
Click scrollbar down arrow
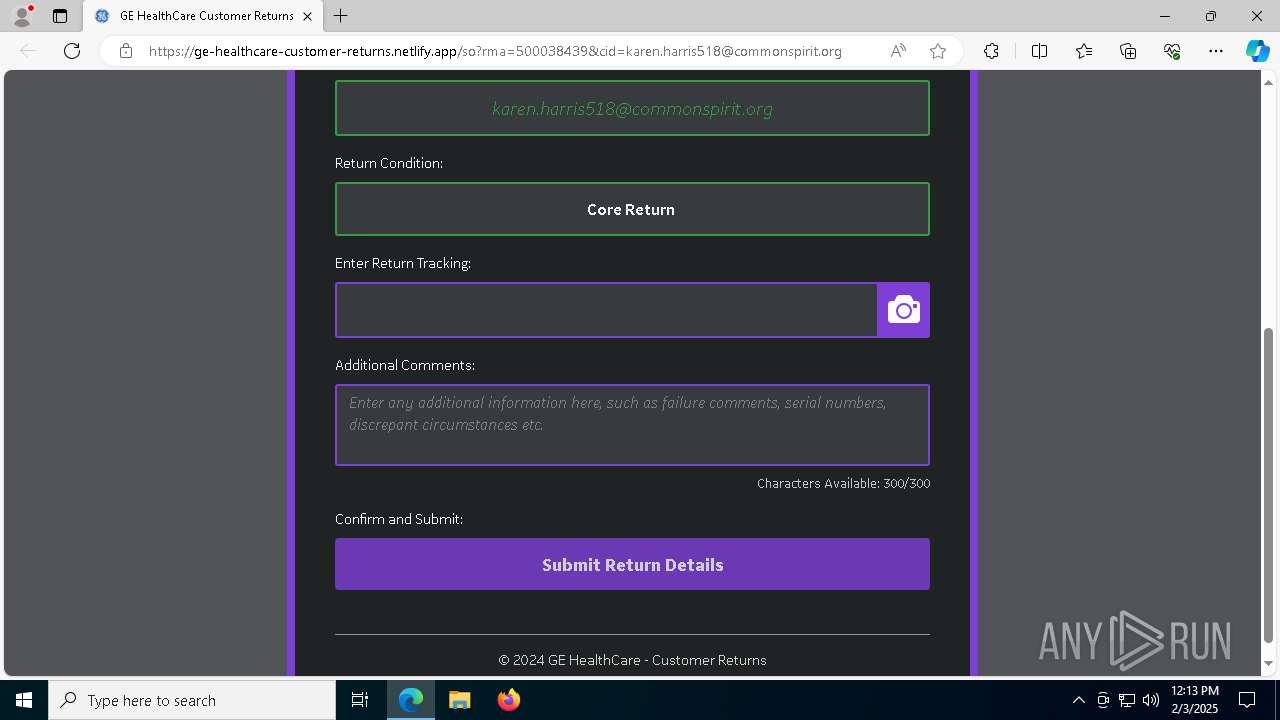point(1269,664)
